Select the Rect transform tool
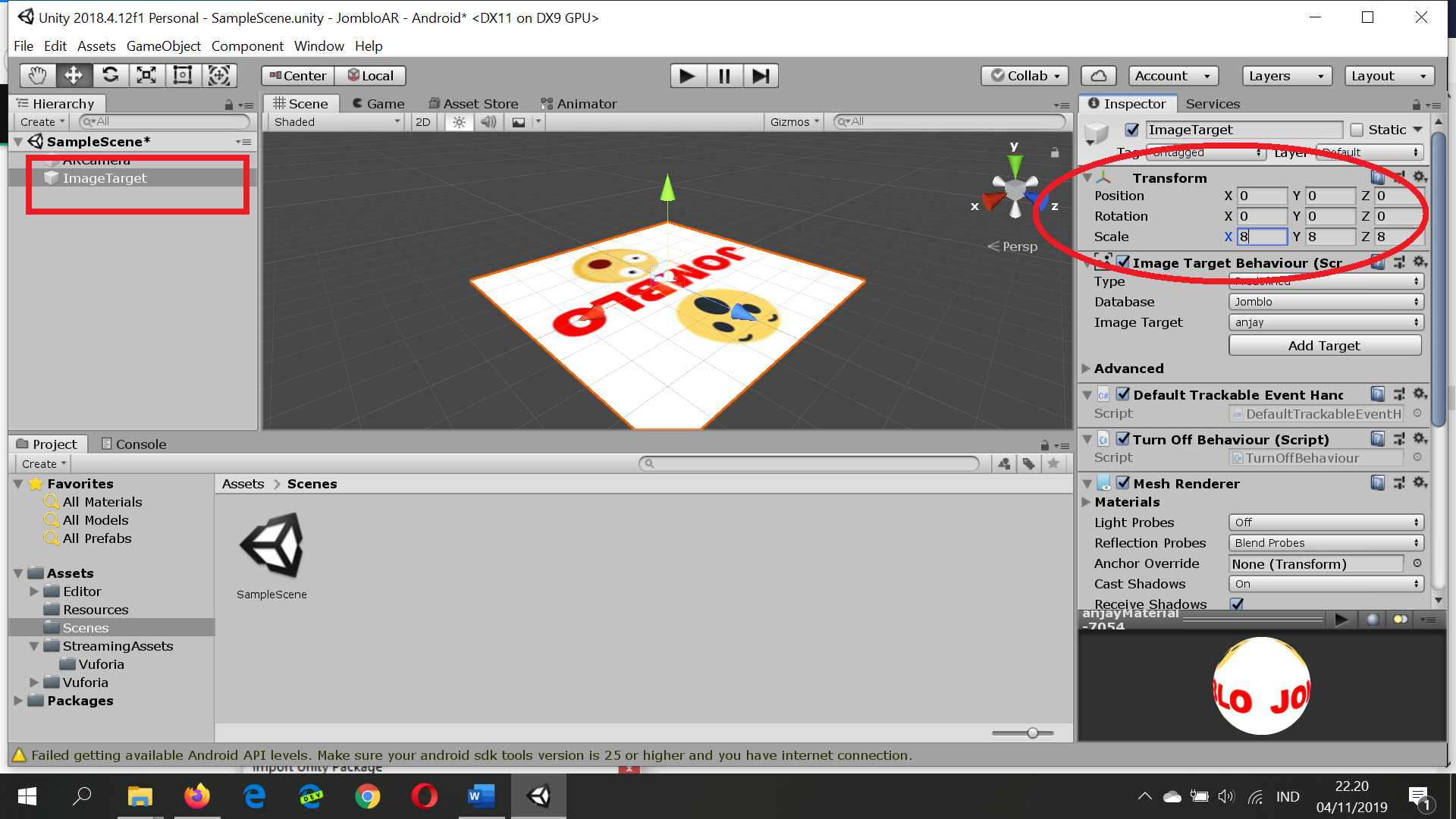 [x=183, y=75]
